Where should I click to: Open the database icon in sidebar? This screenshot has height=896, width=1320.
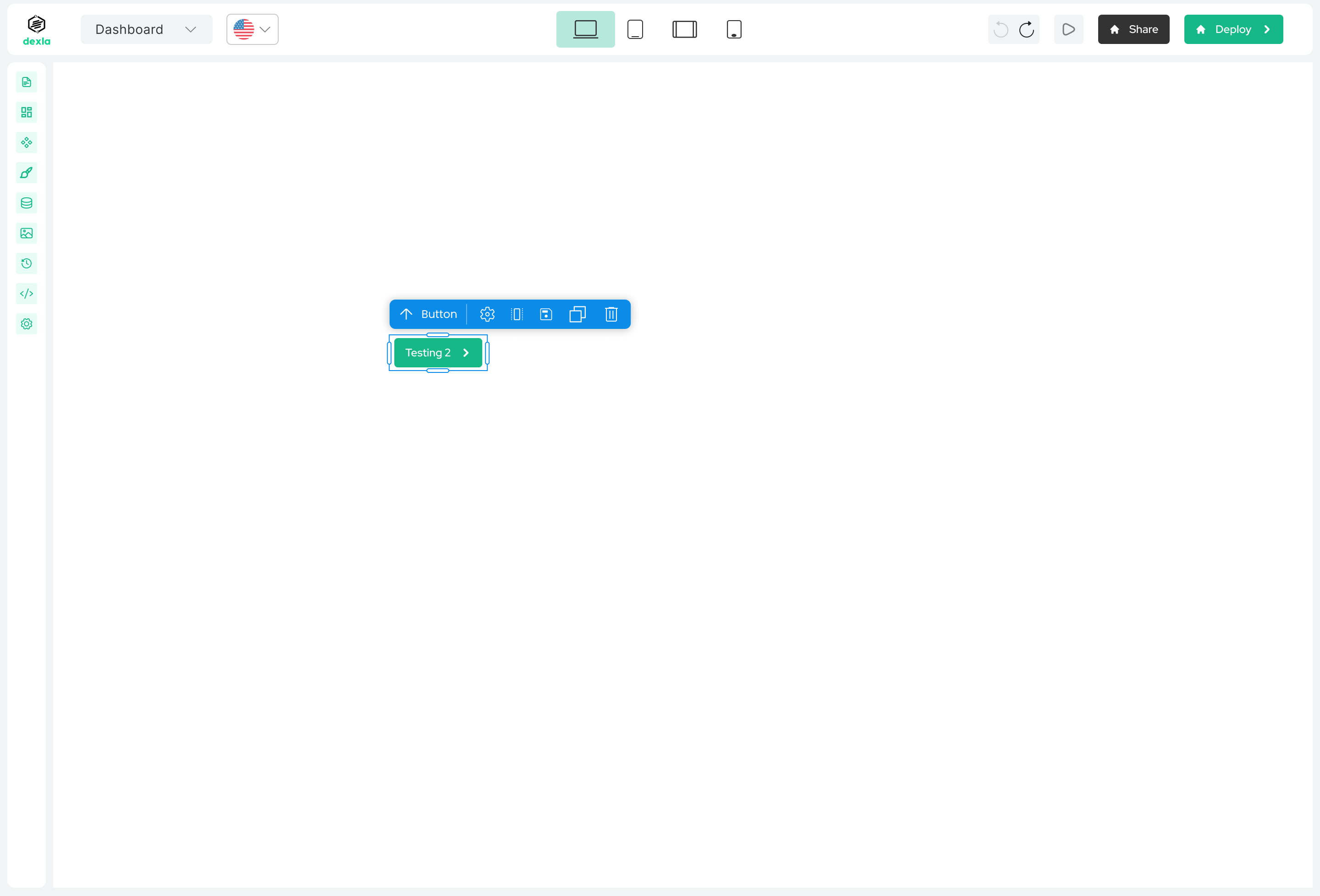[27, 203]
